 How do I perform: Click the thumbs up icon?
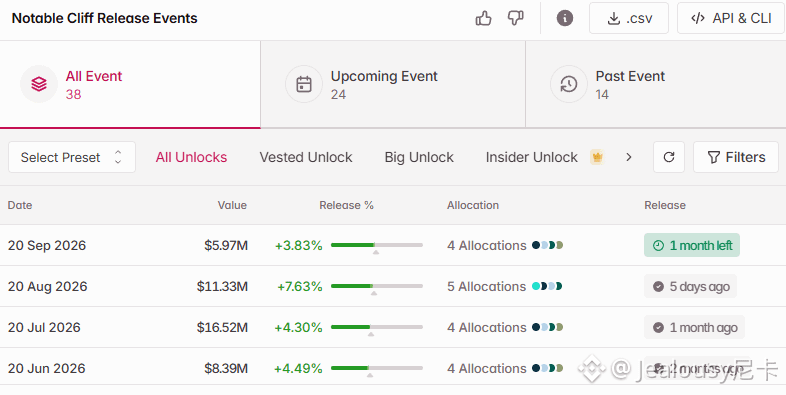tap(483, 19)
